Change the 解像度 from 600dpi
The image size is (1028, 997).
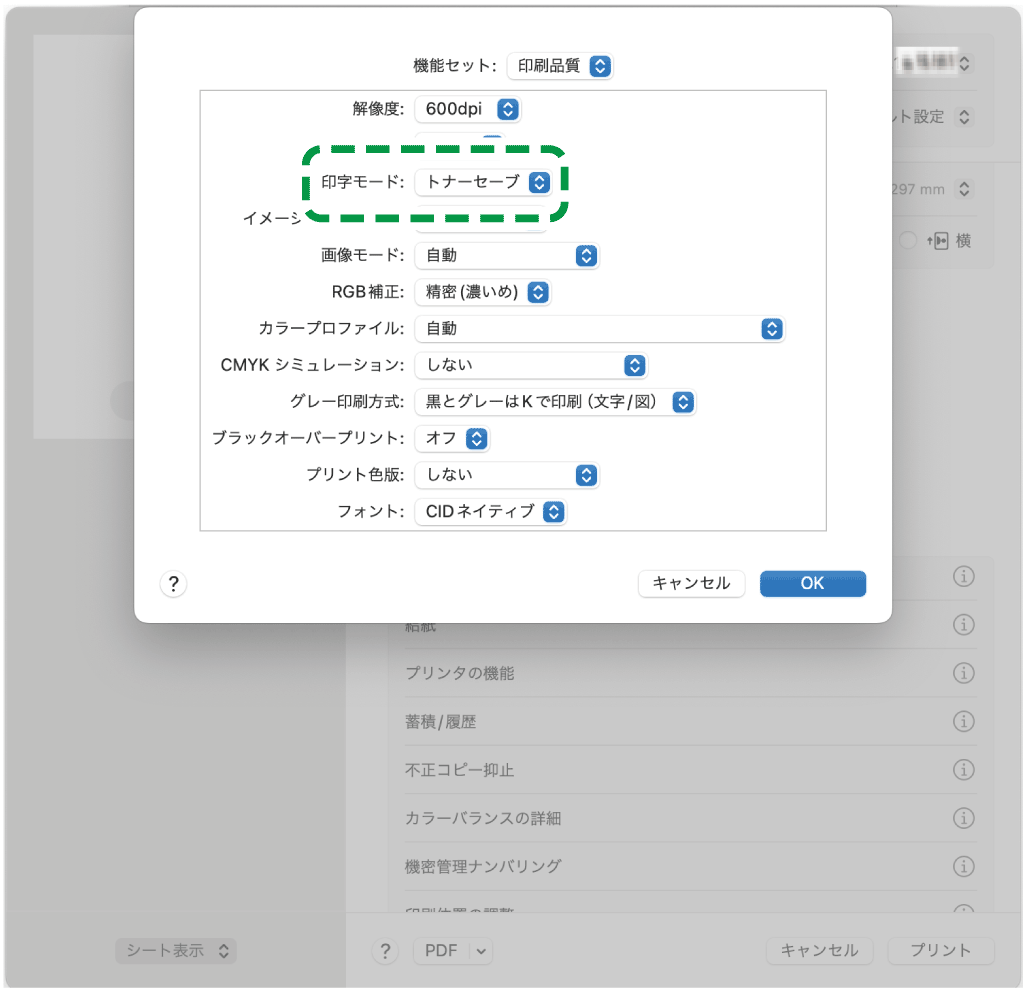[x=466, y=110]
